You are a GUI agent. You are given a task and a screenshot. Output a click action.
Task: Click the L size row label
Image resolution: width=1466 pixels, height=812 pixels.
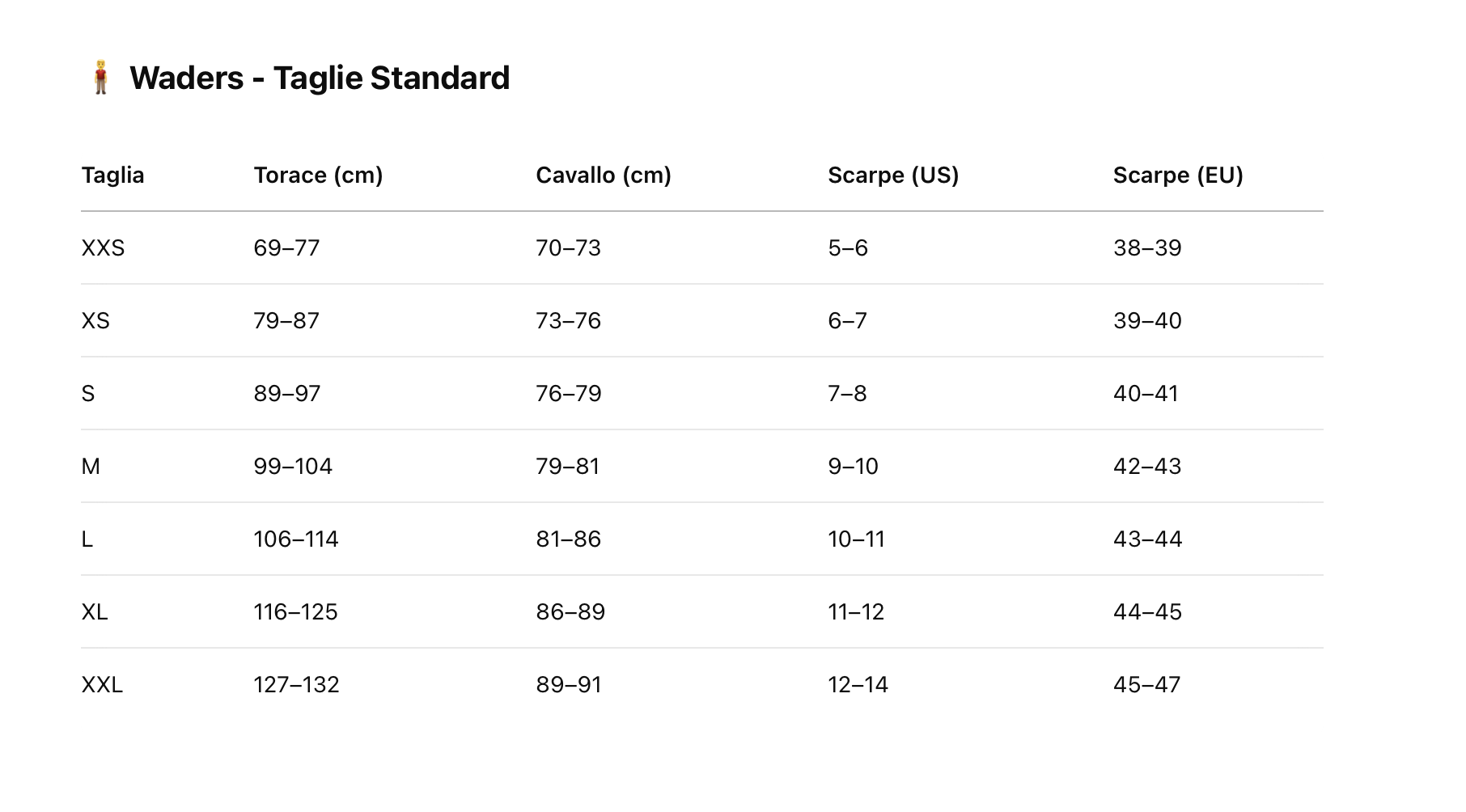pos(87,539)
